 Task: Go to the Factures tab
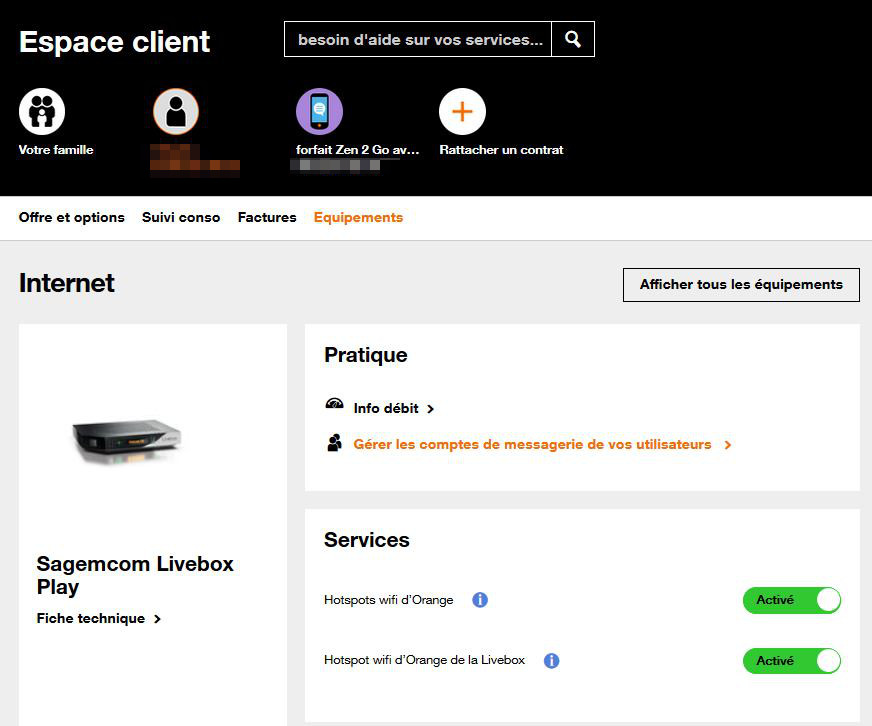point(267,217)
